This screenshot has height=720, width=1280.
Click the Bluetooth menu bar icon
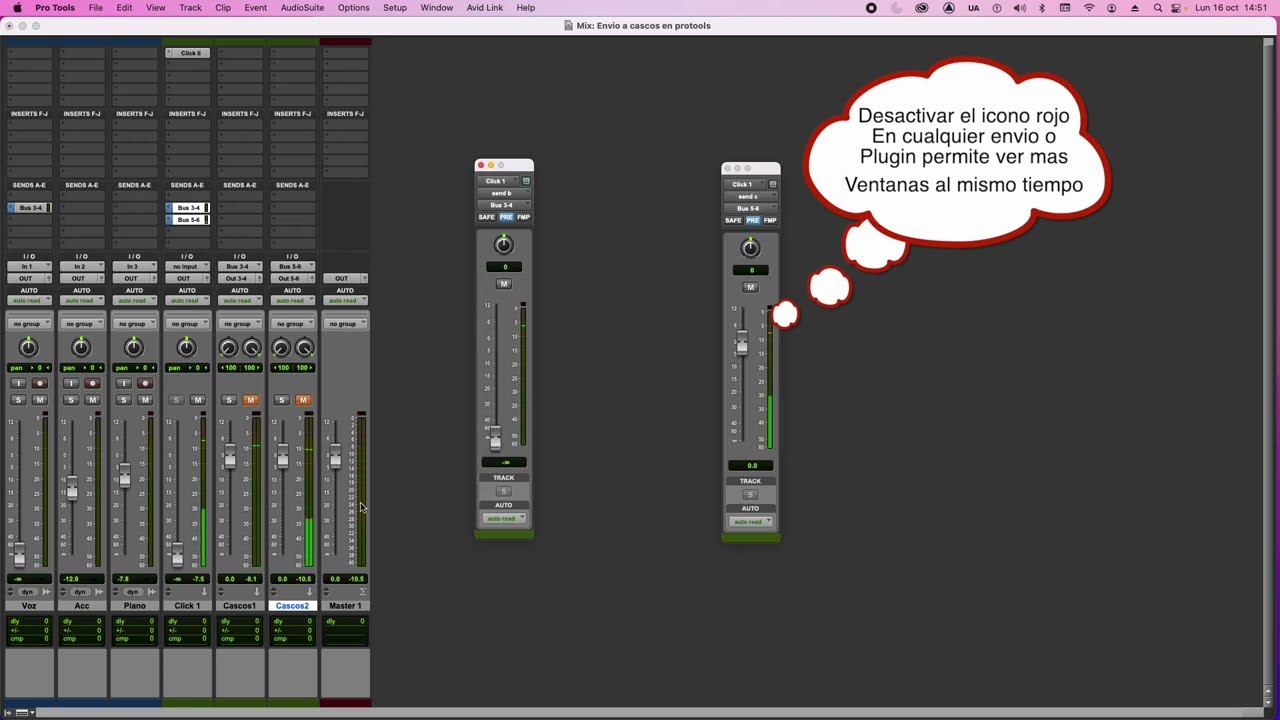tap(1041, 8)
